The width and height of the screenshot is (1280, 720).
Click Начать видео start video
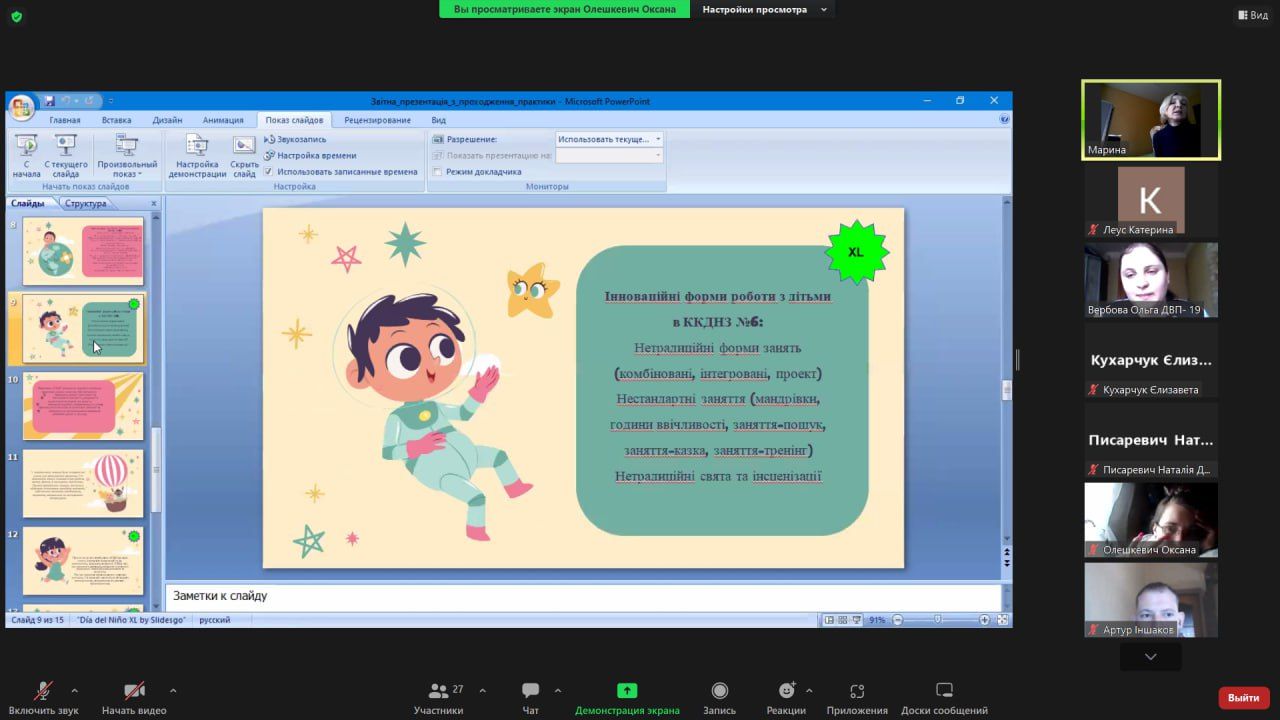pyautogui.click(x=134, y=697)
